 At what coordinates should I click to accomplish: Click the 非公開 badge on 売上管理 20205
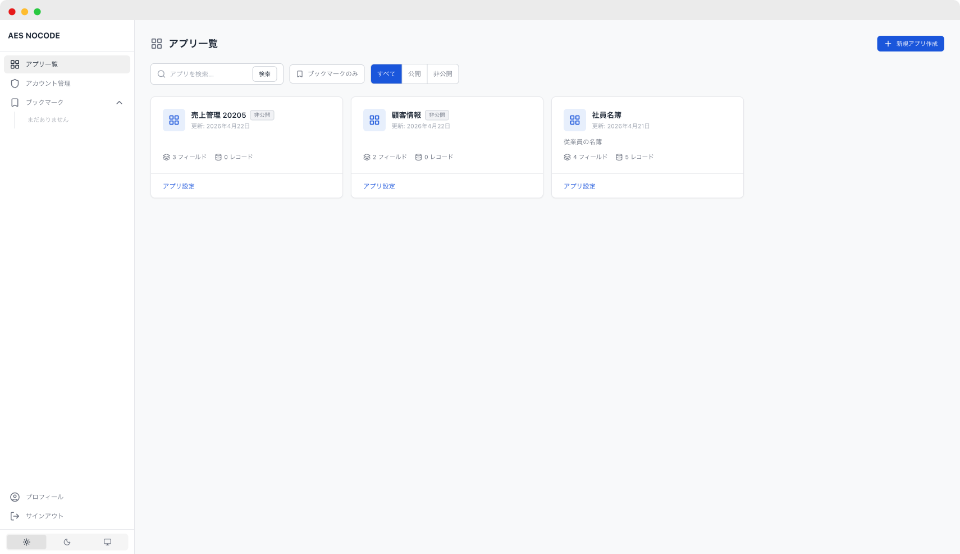(x=262, y=115)
